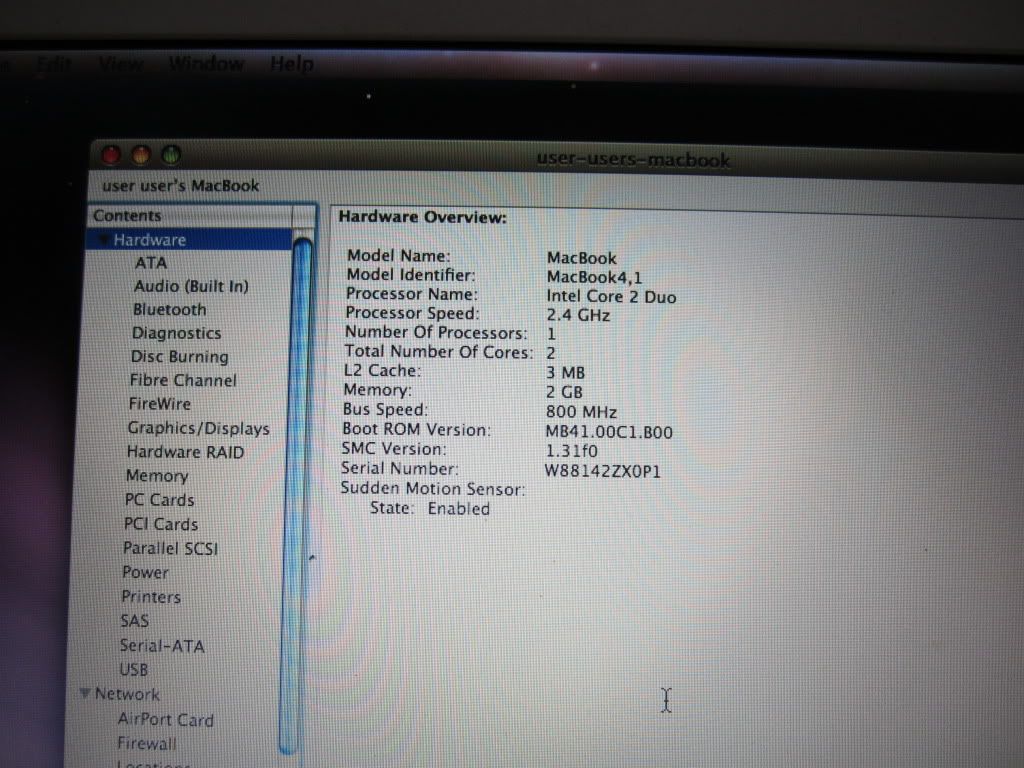Show Power information
The width and height of the screenshot is (1024, 768).
pyautogui.click(x=145, y=572)
